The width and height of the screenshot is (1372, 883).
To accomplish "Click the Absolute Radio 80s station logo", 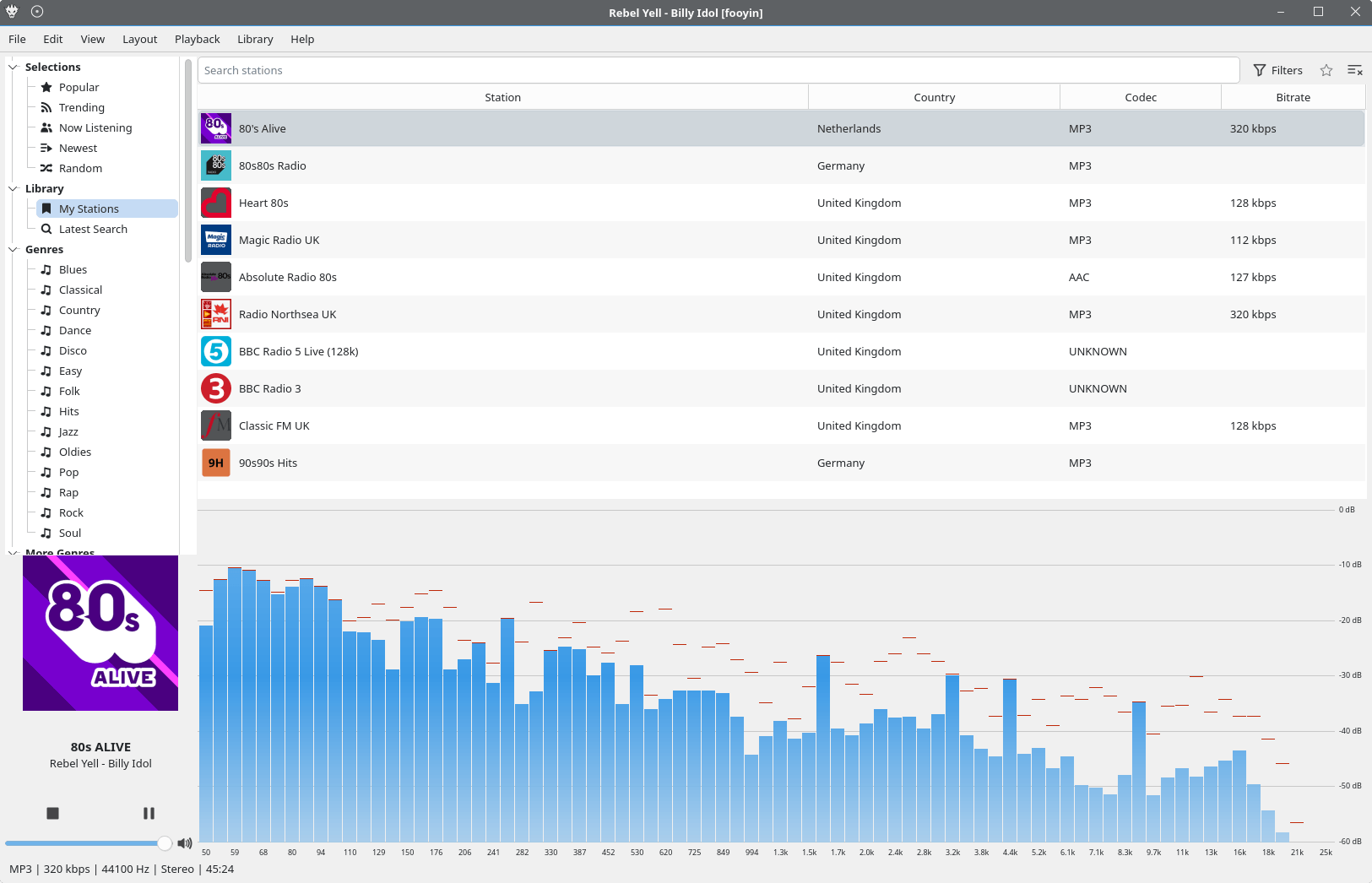I will point(216,277).
